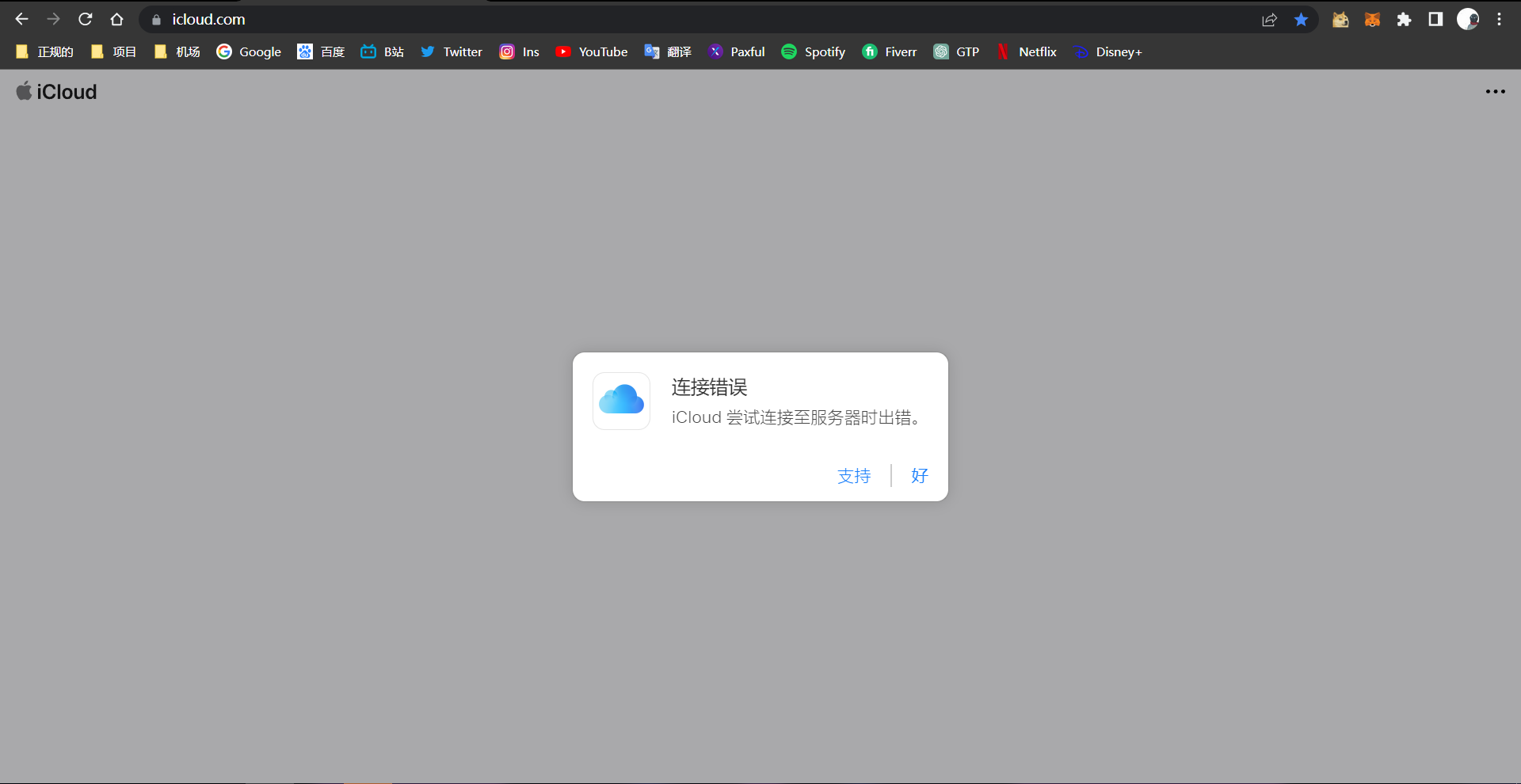1521x784 pixels.
Task: Click the share page icon in address bar
Action: point(1269,20)
